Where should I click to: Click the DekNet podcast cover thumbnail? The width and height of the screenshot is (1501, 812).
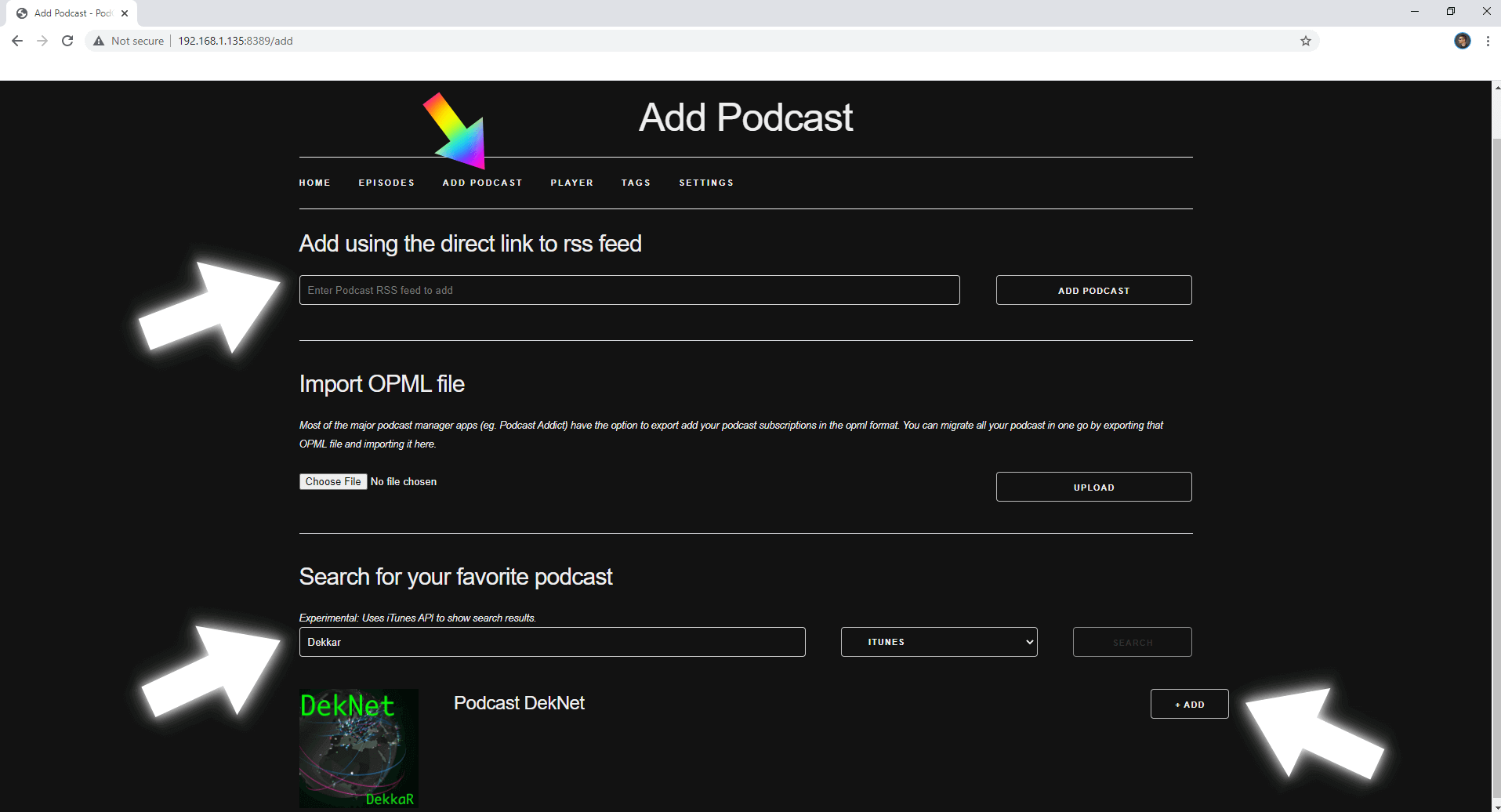[358, 749]
